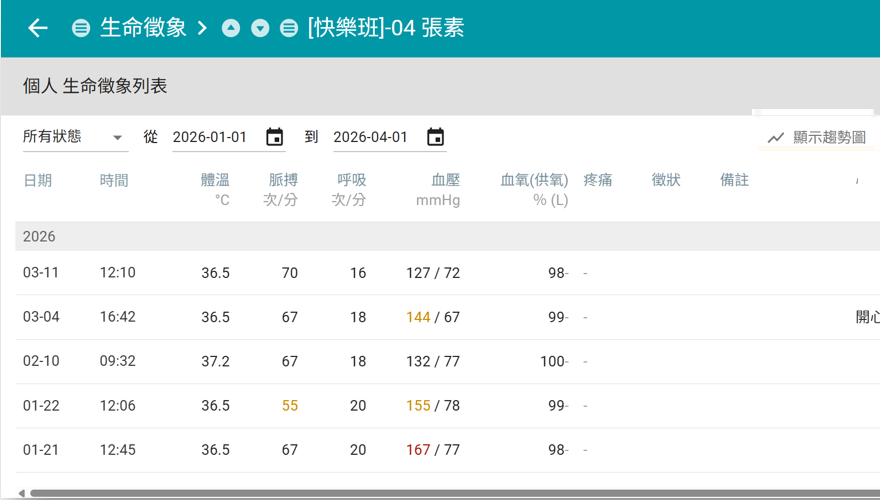
Task: Select the 01-22 date record
Action: [x=41, y=405]
